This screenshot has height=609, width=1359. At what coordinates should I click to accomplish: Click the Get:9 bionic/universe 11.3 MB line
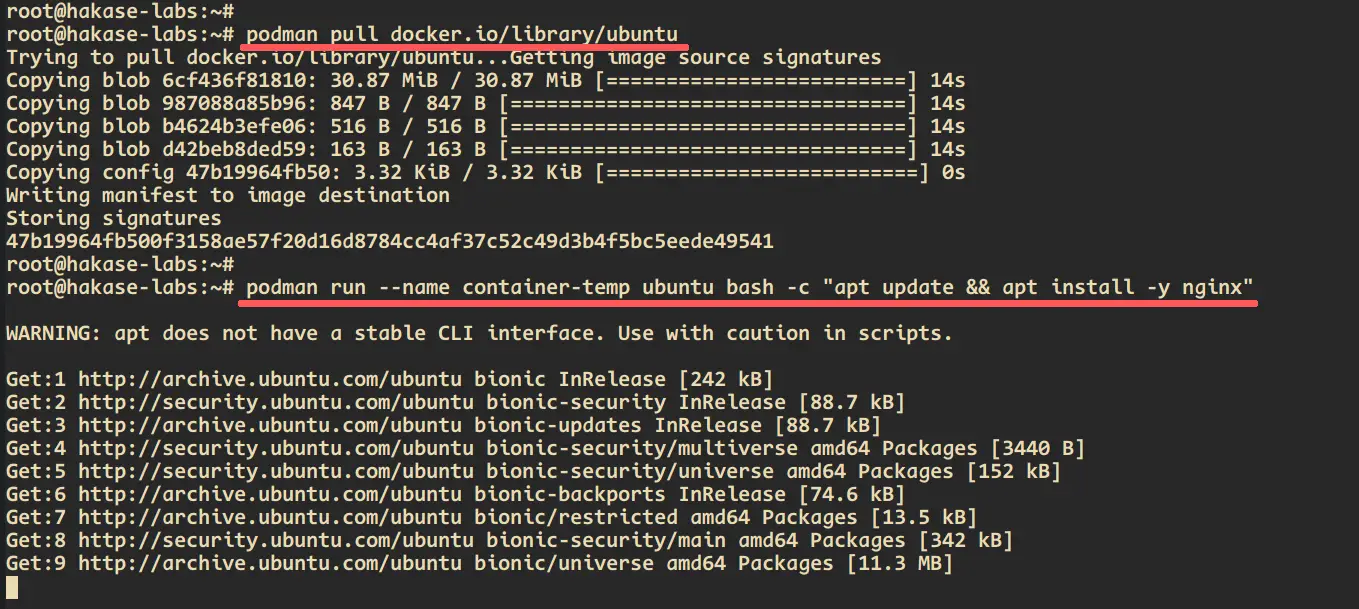tap(480, 563)
